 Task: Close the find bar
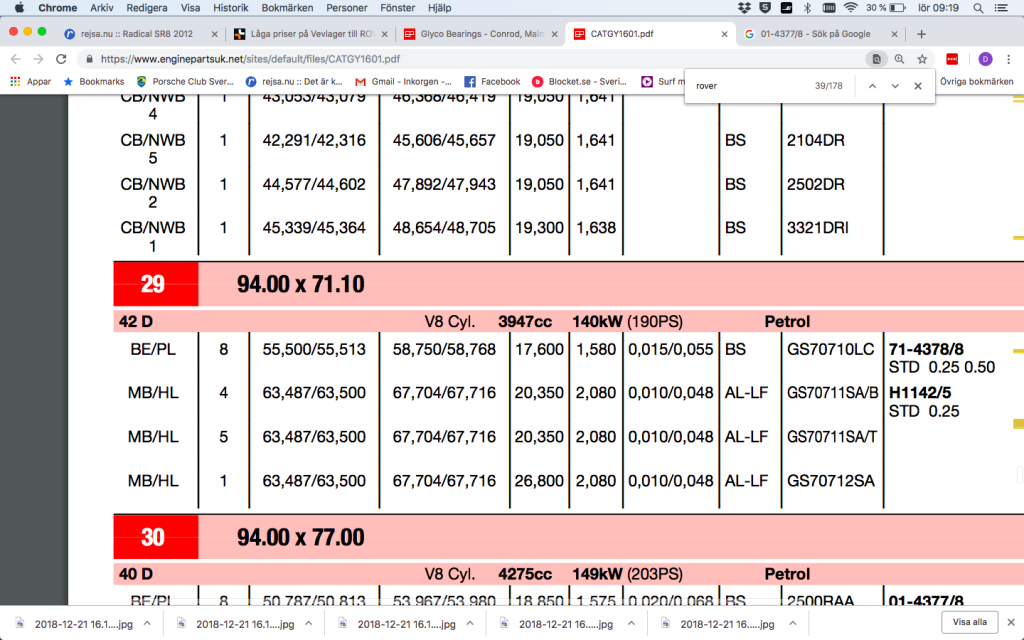918,86
